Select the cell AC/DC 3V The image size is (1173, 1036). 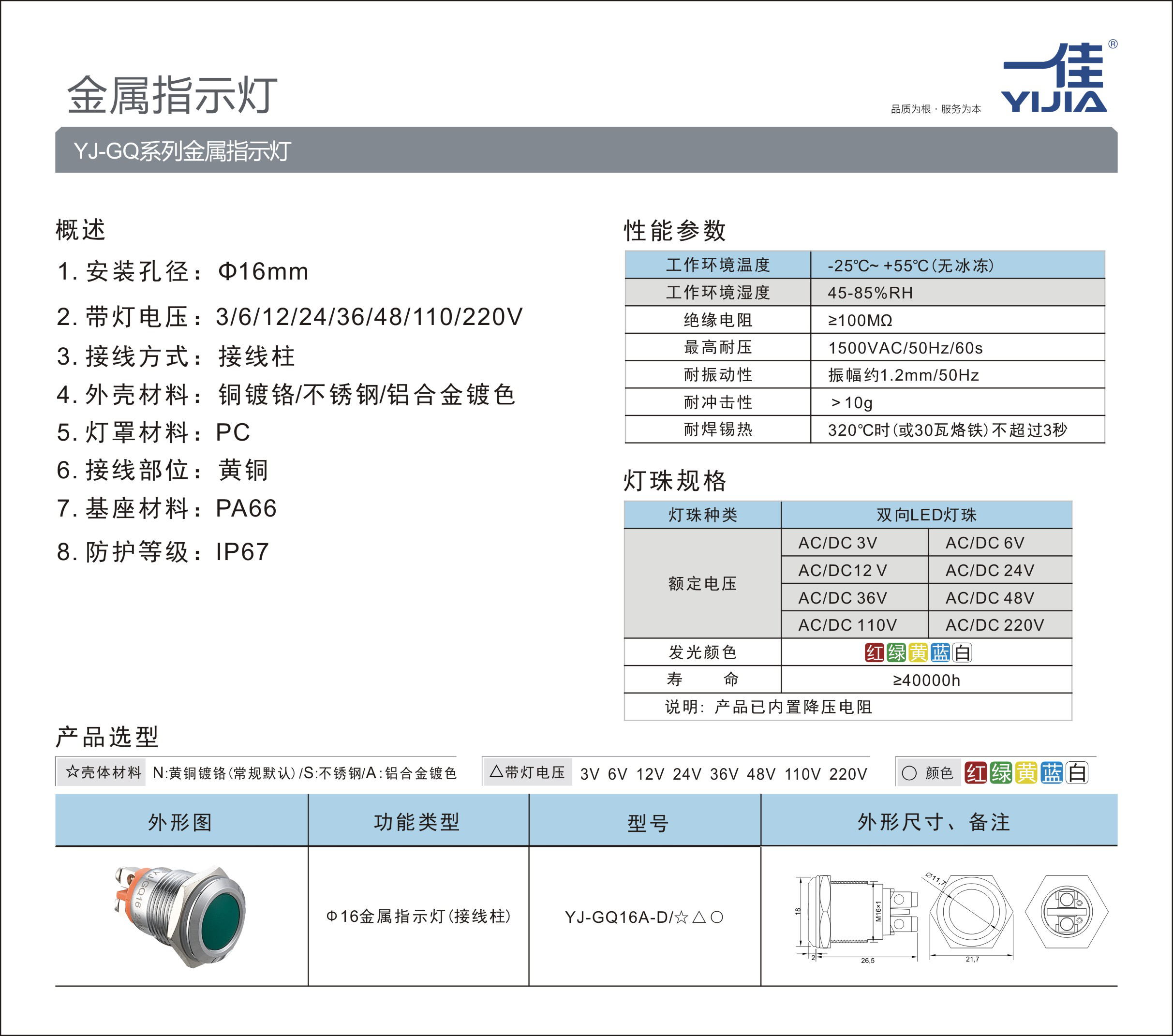click(x=855, y=542)
